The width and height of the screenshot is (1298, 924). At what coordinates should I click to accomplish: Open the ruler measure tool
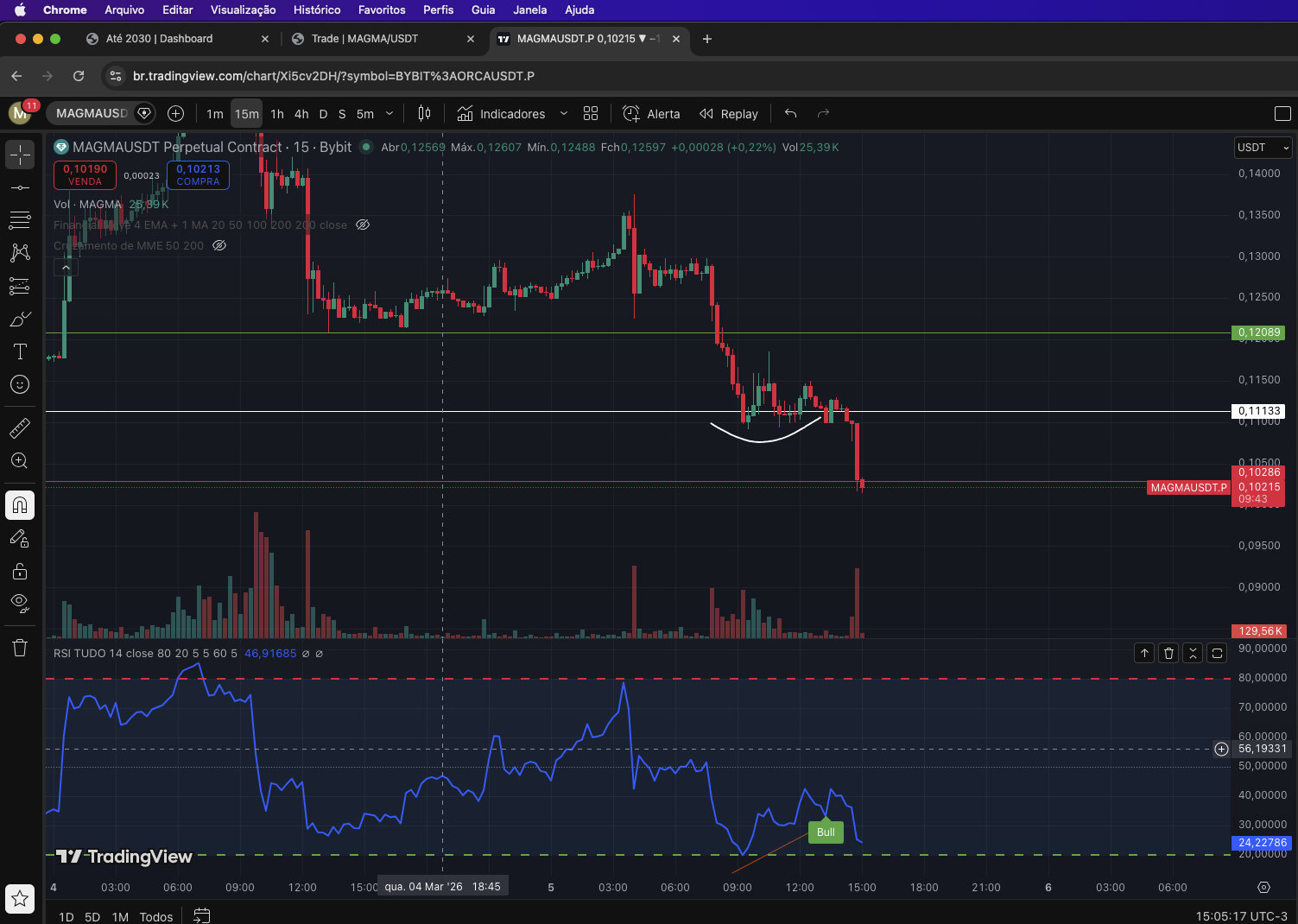[20, 427]
